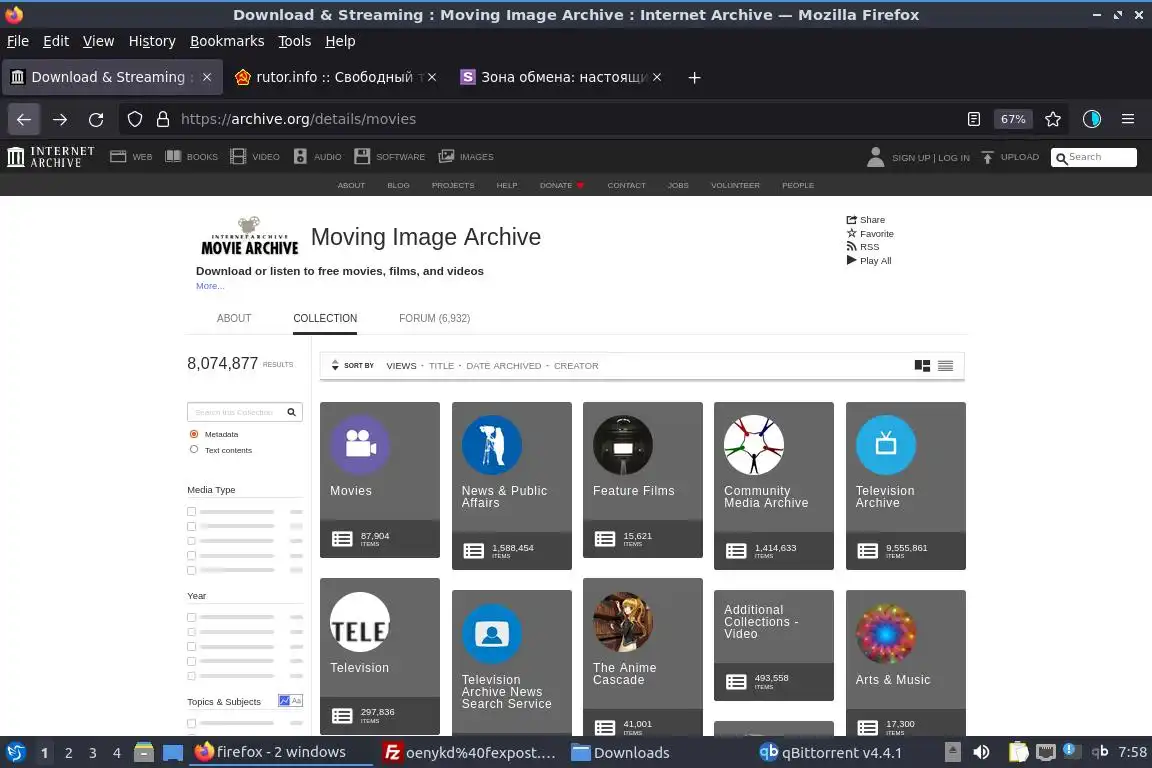The width and height of the screenshot is (1152, 768).
Task: Check the last Year checkbox
Action: click(192, 676)
